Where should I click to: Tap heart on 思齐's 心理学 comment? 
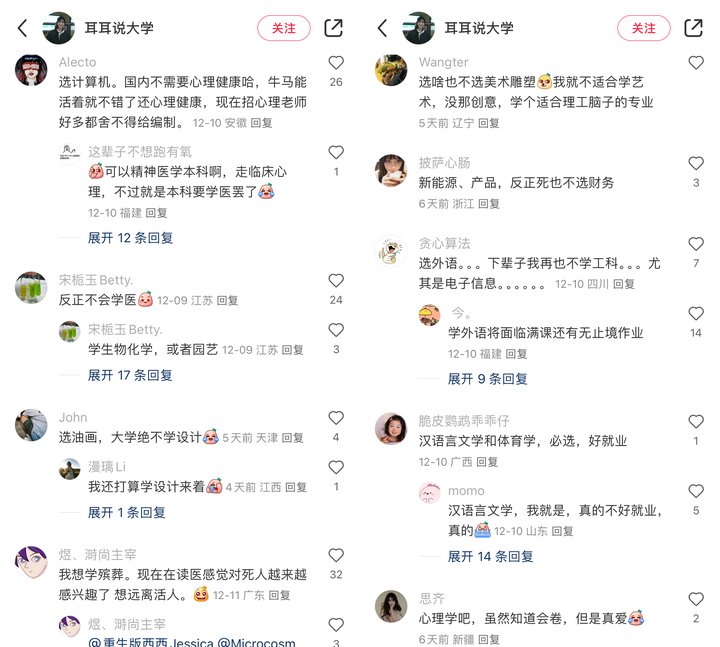pos(696,599)
